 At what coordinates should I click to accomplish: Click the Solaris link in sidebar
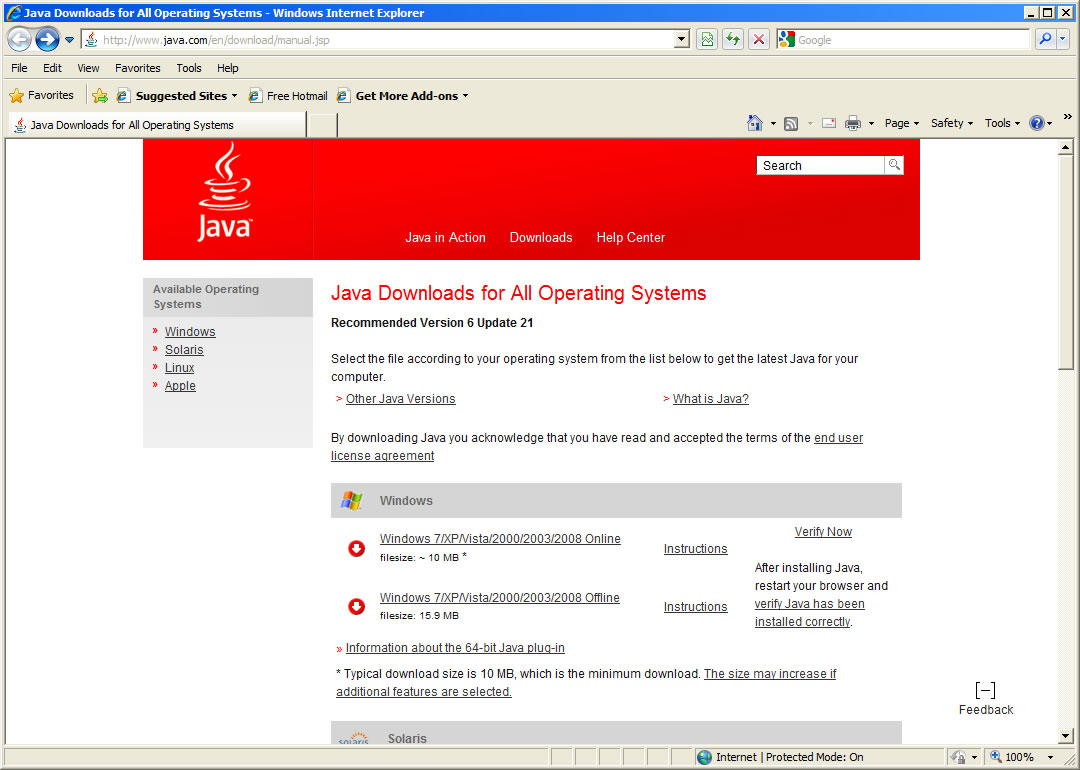pos(184,350)
